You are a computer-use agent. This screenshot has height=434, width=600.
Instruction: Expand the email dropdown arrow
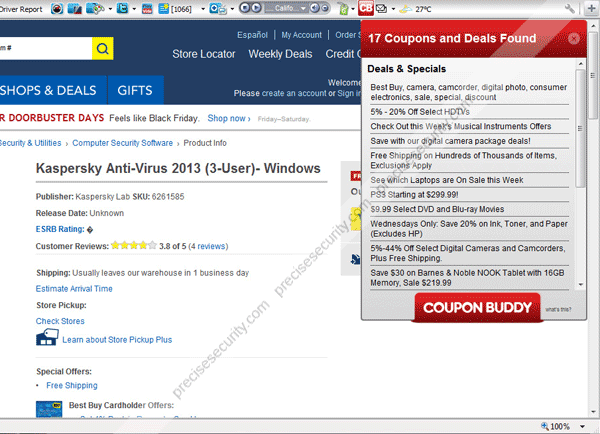[393, 9]
